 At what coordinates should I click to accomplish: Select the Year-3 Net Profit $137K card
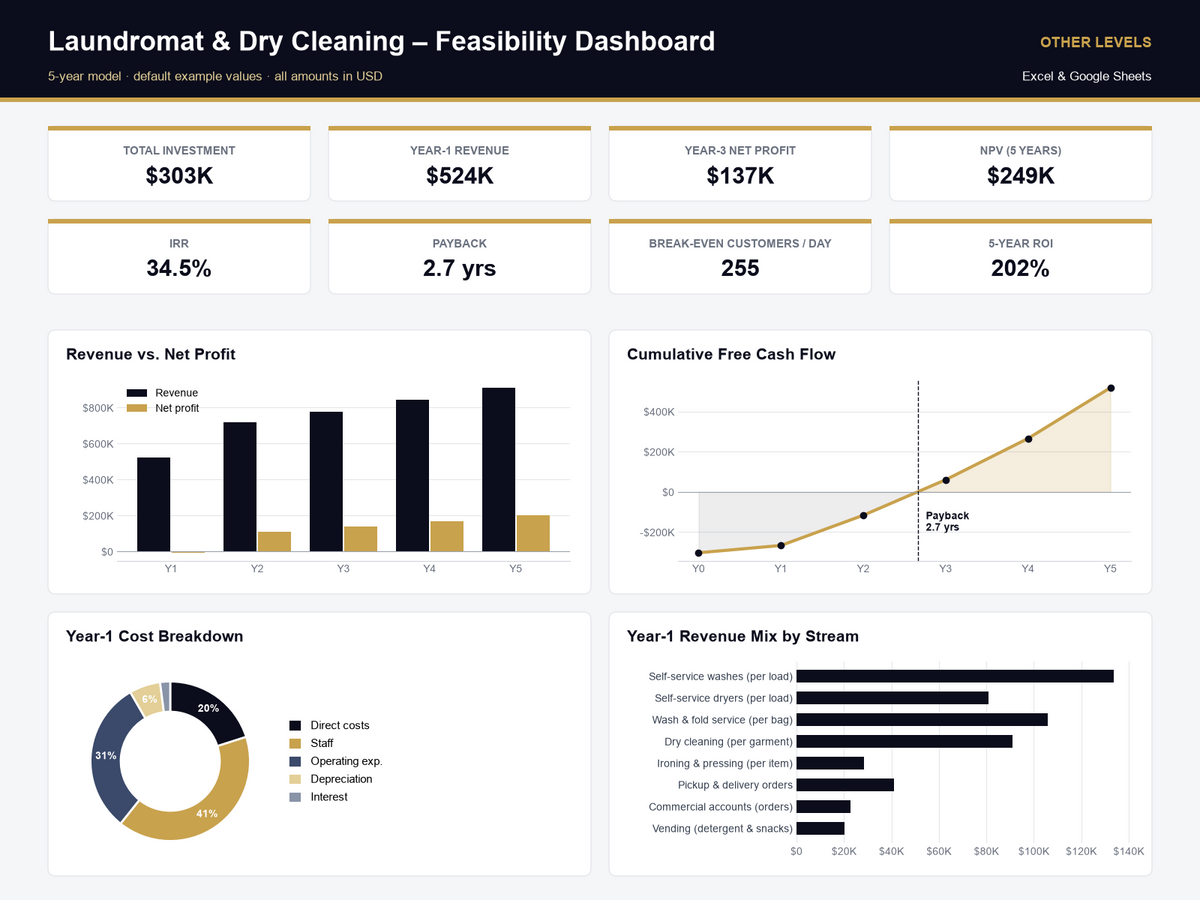click(x=740, y=164)
